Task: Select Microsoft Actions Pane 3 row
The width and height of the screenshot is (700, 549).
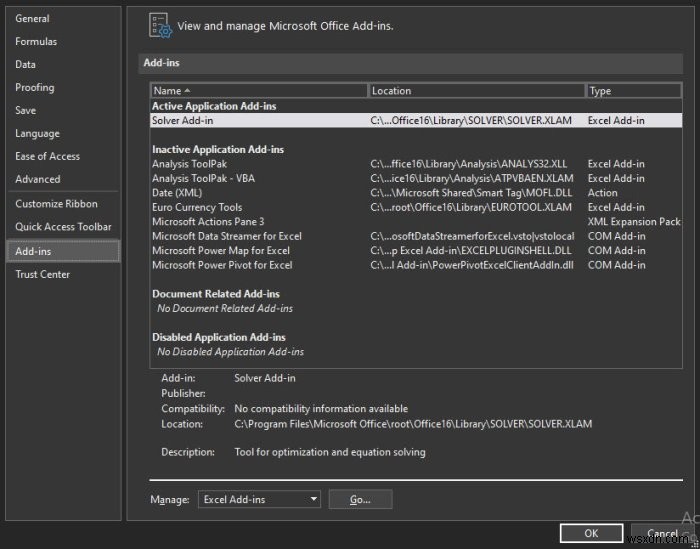Action: [416, 222]
